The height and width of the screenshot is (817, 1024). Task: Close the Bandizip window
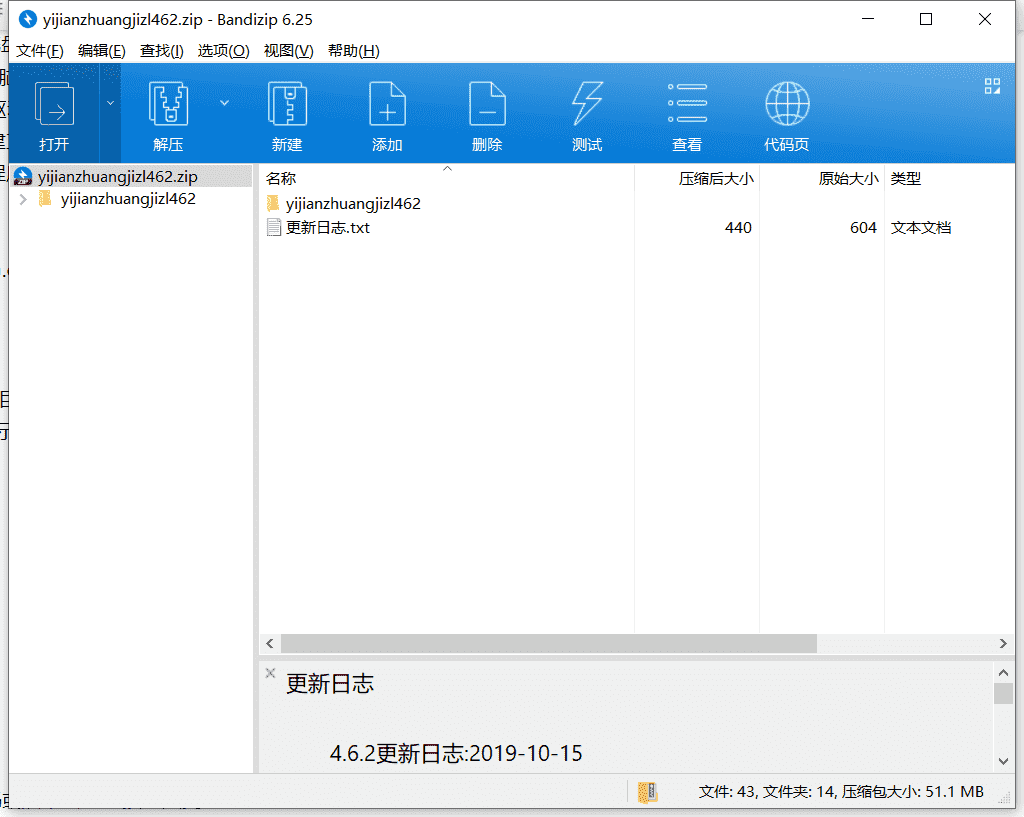pyautogui.click(x=985, y=19)
